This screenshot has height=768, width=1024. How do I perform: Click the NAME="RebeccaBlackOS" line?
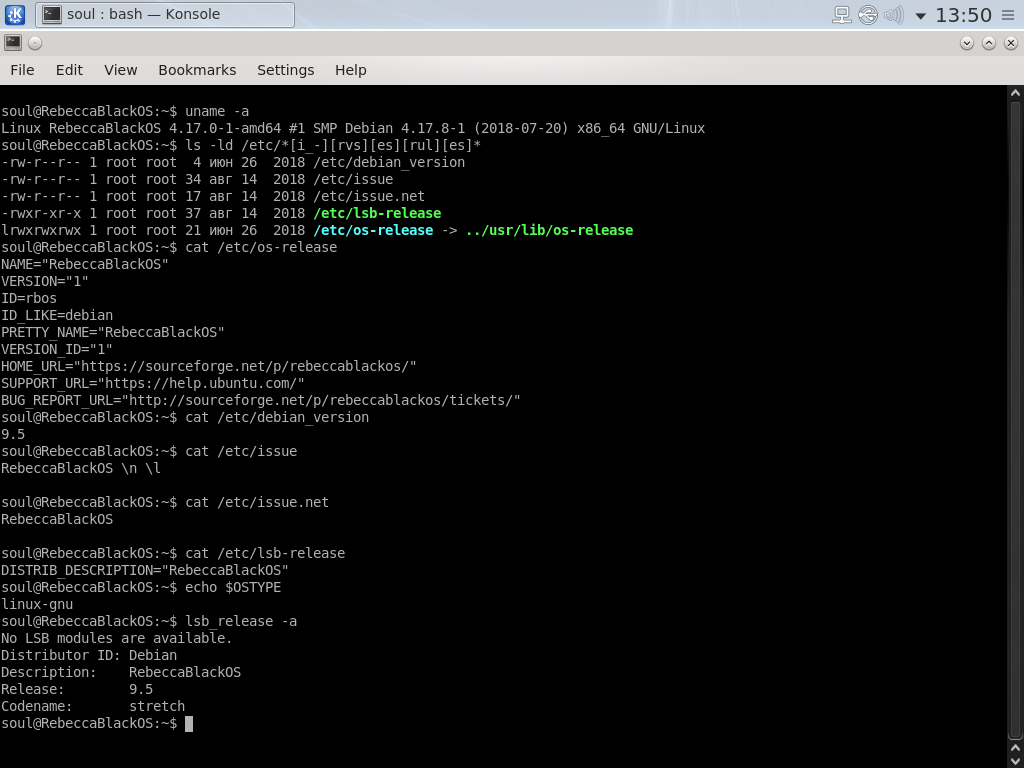[x=84, y=264]
